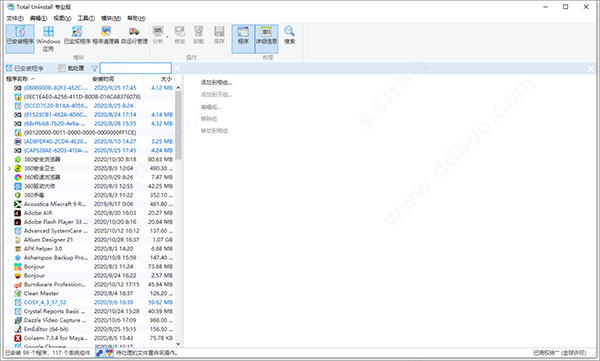Image resolution: width=600 pixels, height=361 pixels.
Task: Click the 360 Security Browser green icon
Action: [x=18, y=159]
